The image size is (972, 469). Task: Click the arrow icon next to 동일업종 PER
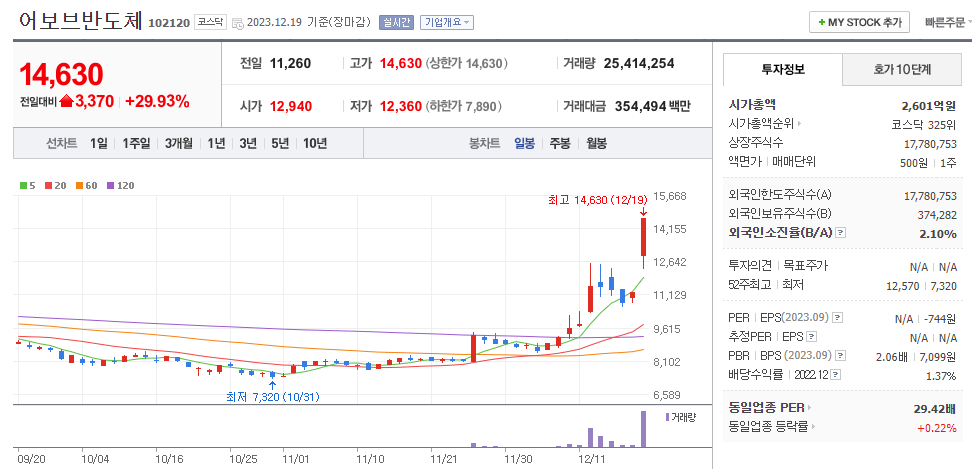point(809,408)
